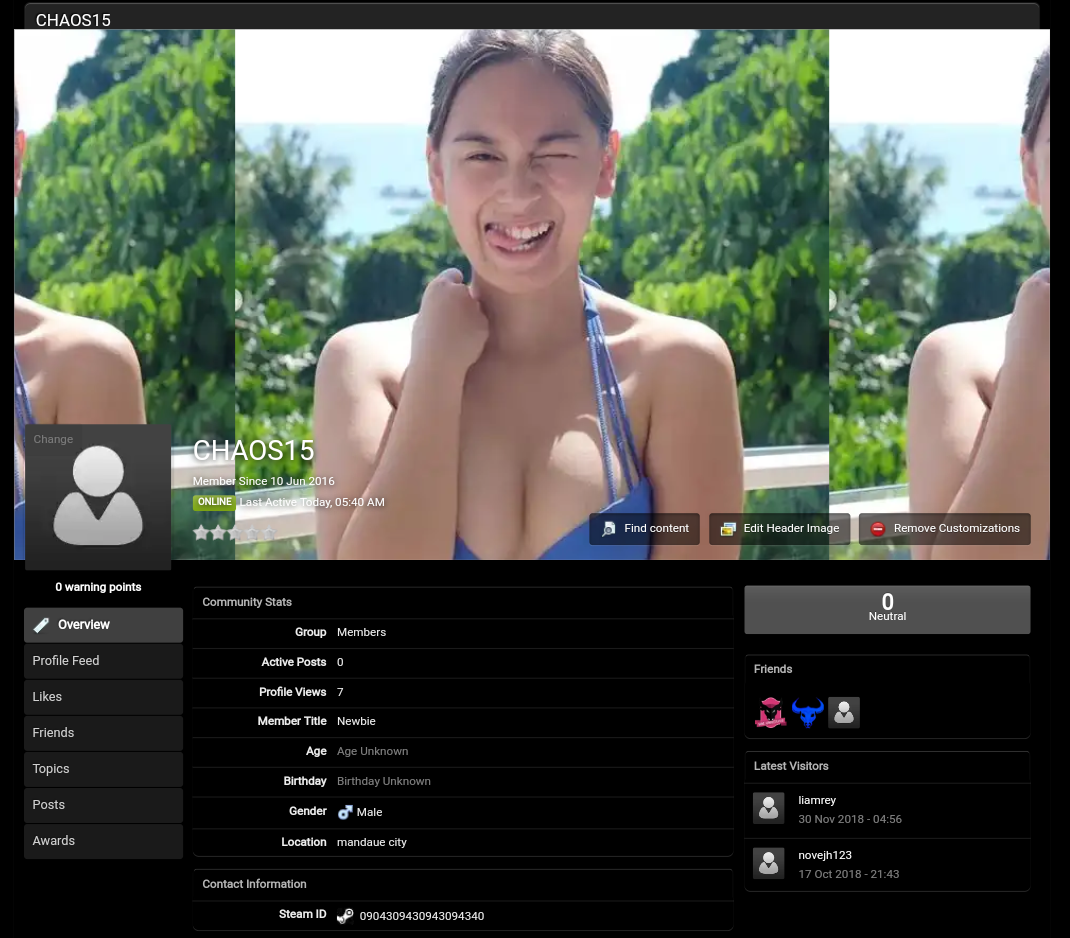The height and width of the screenshot is (938, 1070).
Task: Open the blue bull friend avatar
Action: pos(807,713)
